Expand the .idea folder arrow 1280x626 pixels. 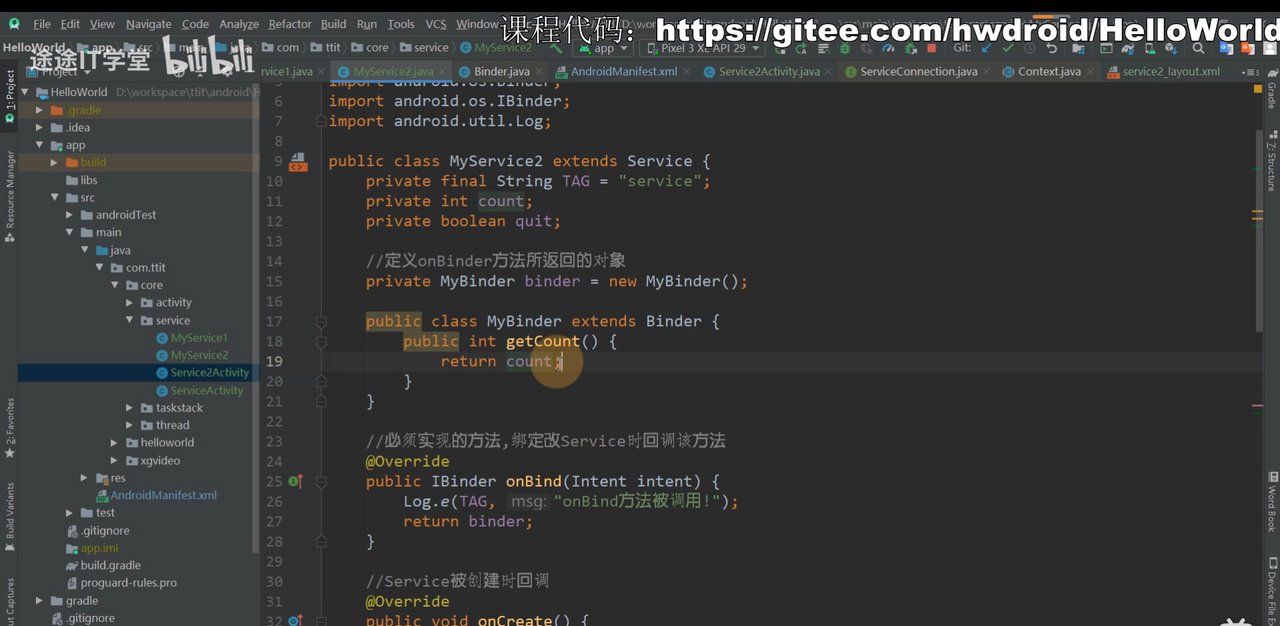tap(40, 127)
